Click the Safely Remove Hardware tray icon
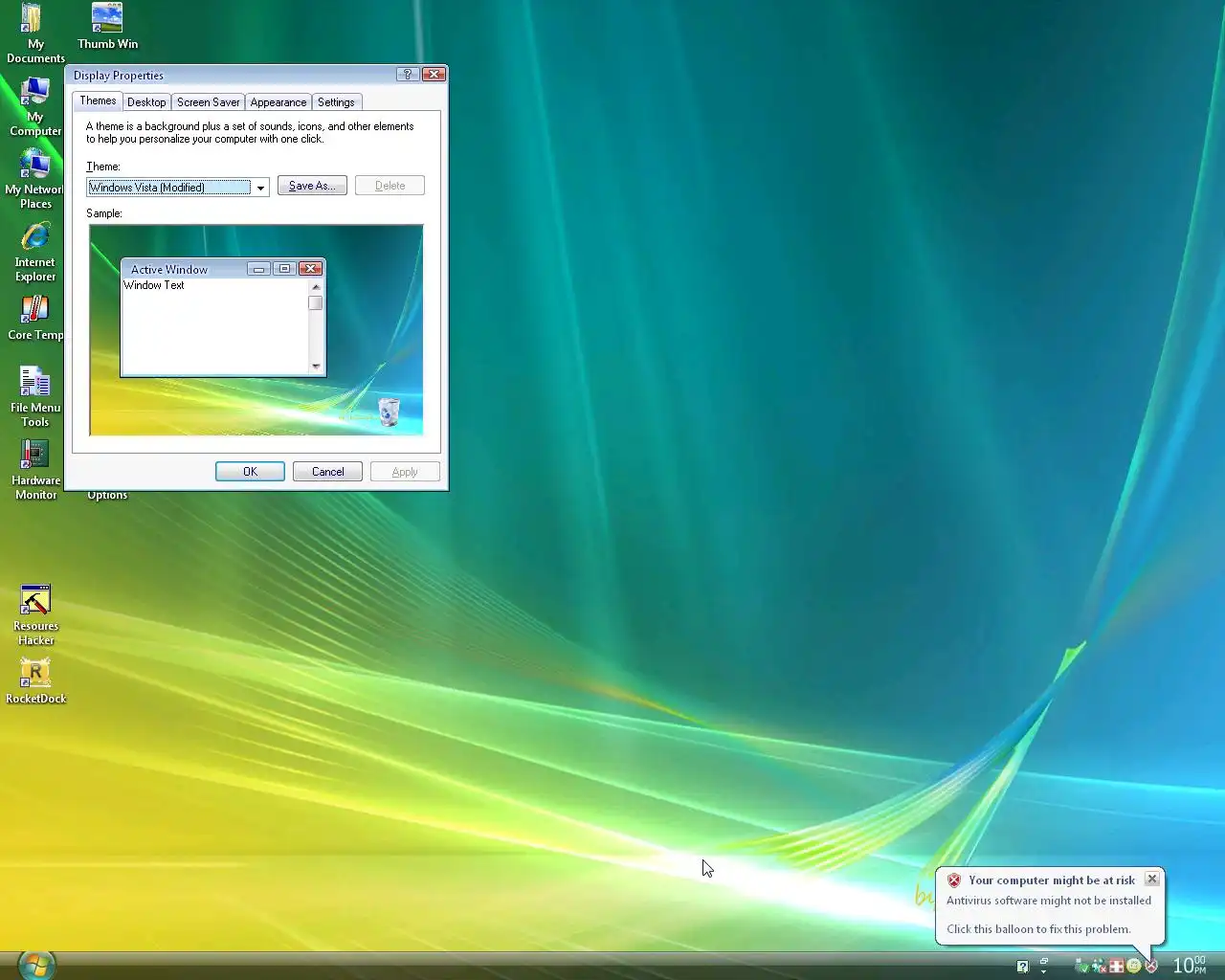Viewport: 1225px width, 980px height. pos(1082,966)
